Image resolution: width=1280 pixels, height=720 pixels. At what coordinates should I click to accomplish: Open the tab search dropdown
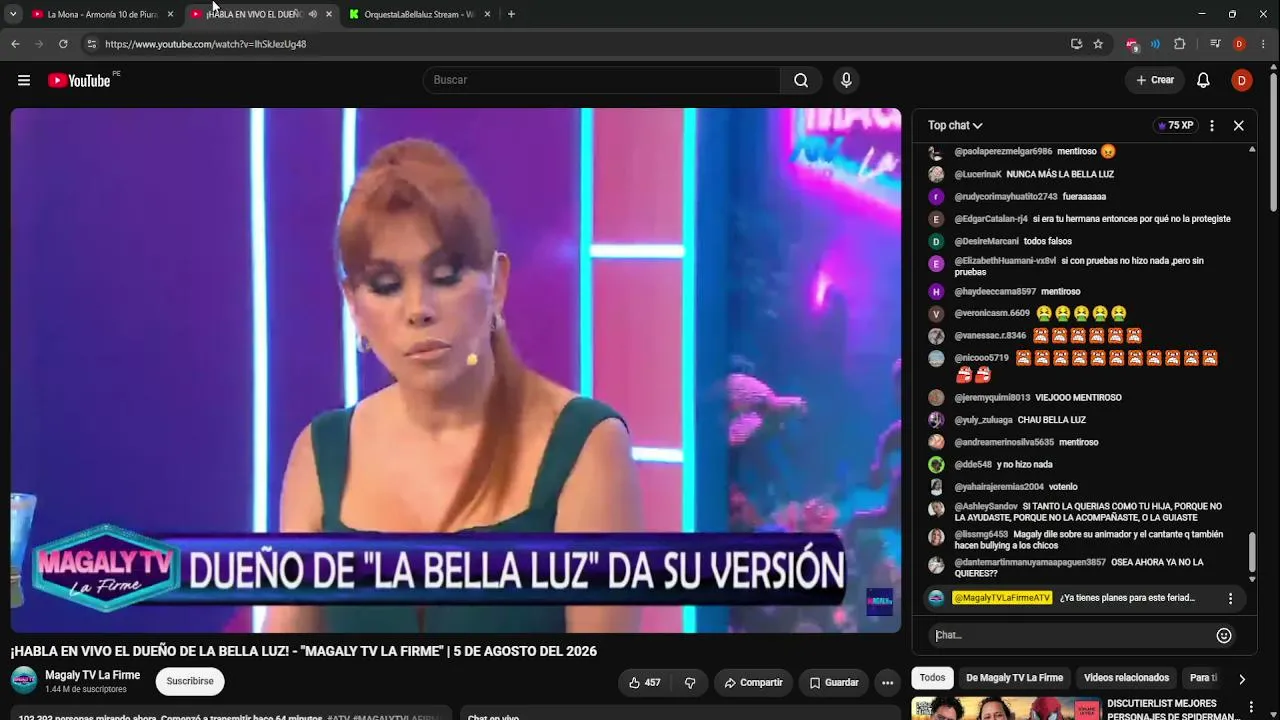[13, 14]
